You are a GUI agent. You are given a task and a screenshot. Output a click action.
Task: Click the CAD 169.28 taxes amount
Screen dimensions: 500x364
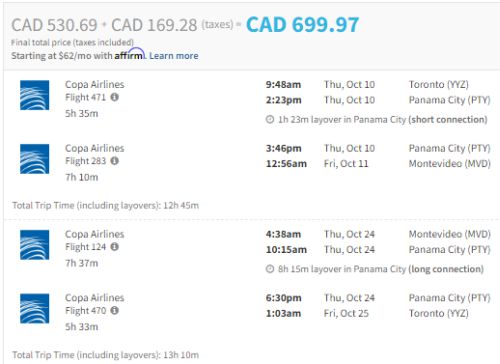coord(154,25)
